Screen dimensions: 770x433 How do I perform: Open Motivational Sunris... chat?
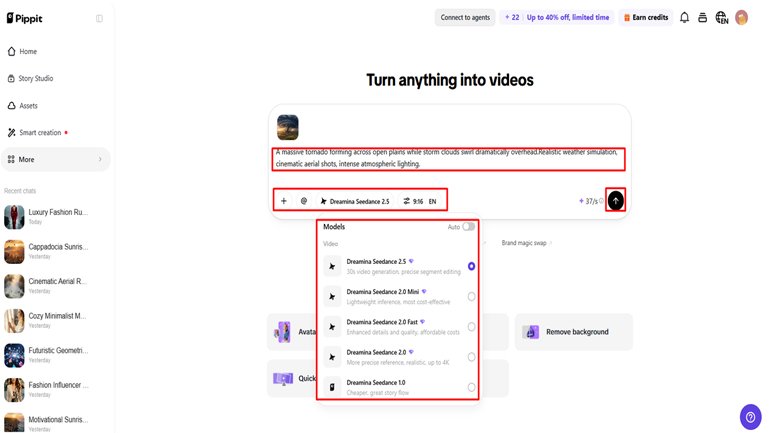(47, 422)
